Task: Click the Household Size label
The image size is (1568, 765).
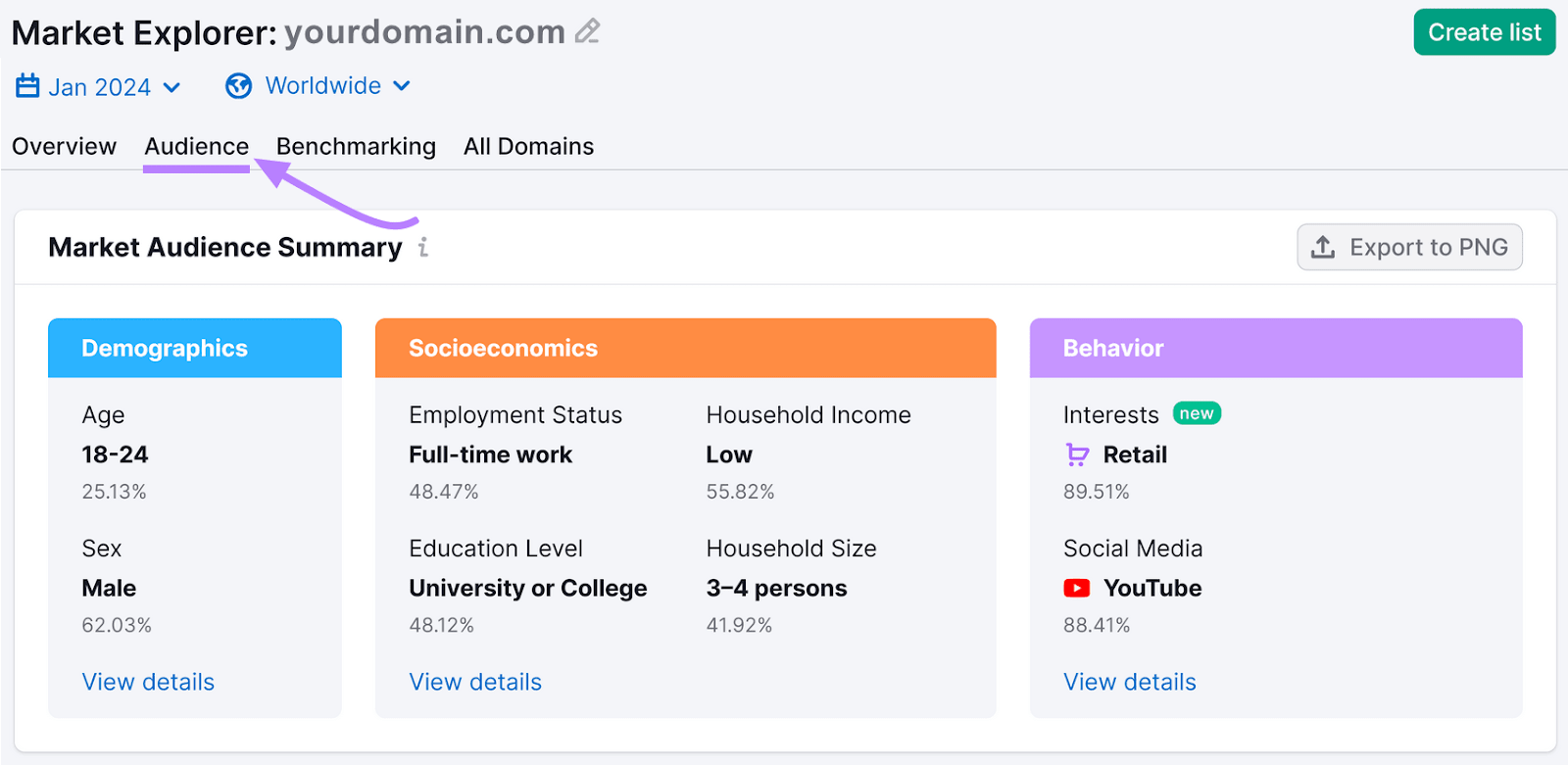Action: 791,549
